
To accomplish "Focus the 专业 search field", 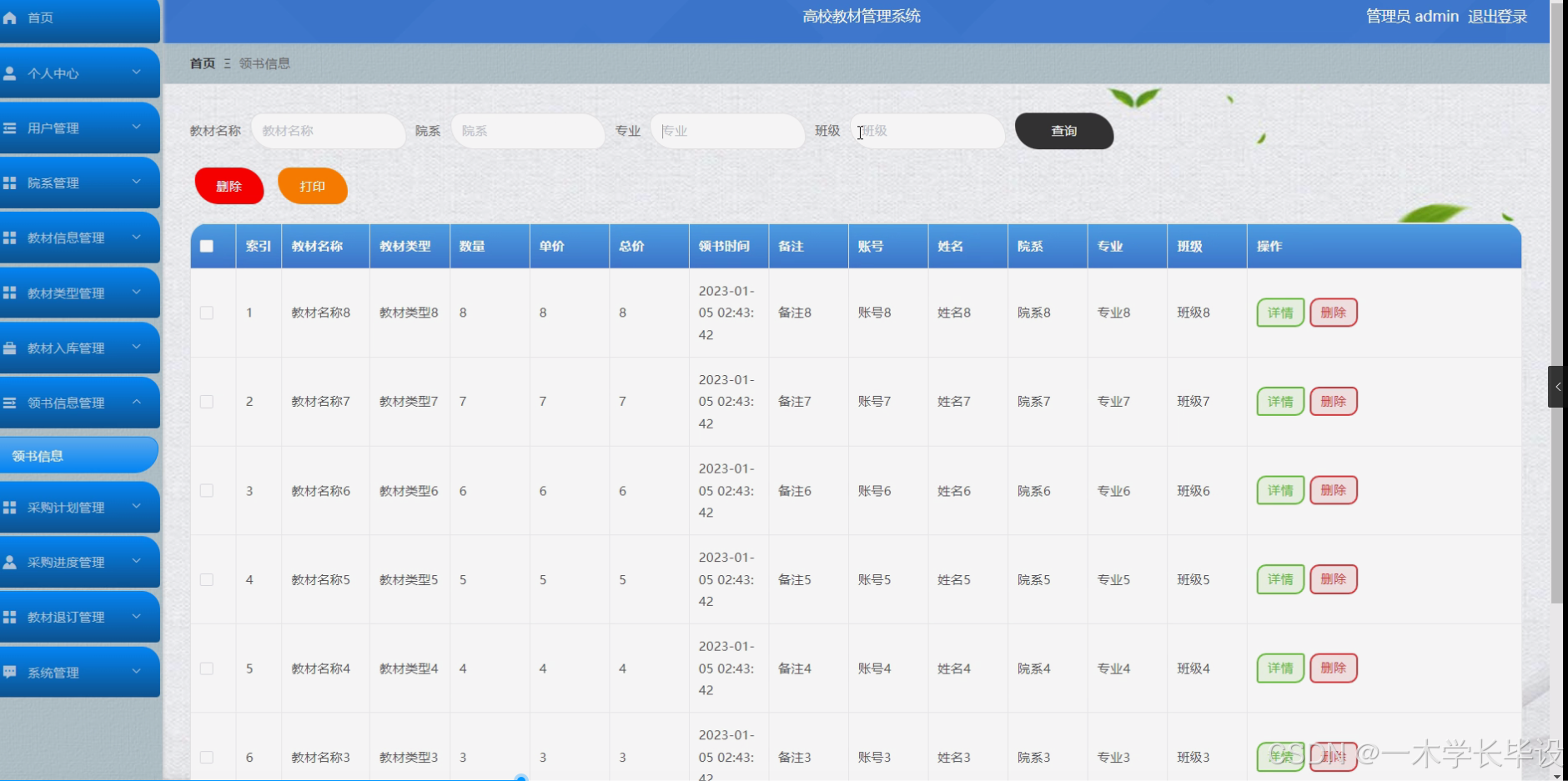I will [727, 131].
